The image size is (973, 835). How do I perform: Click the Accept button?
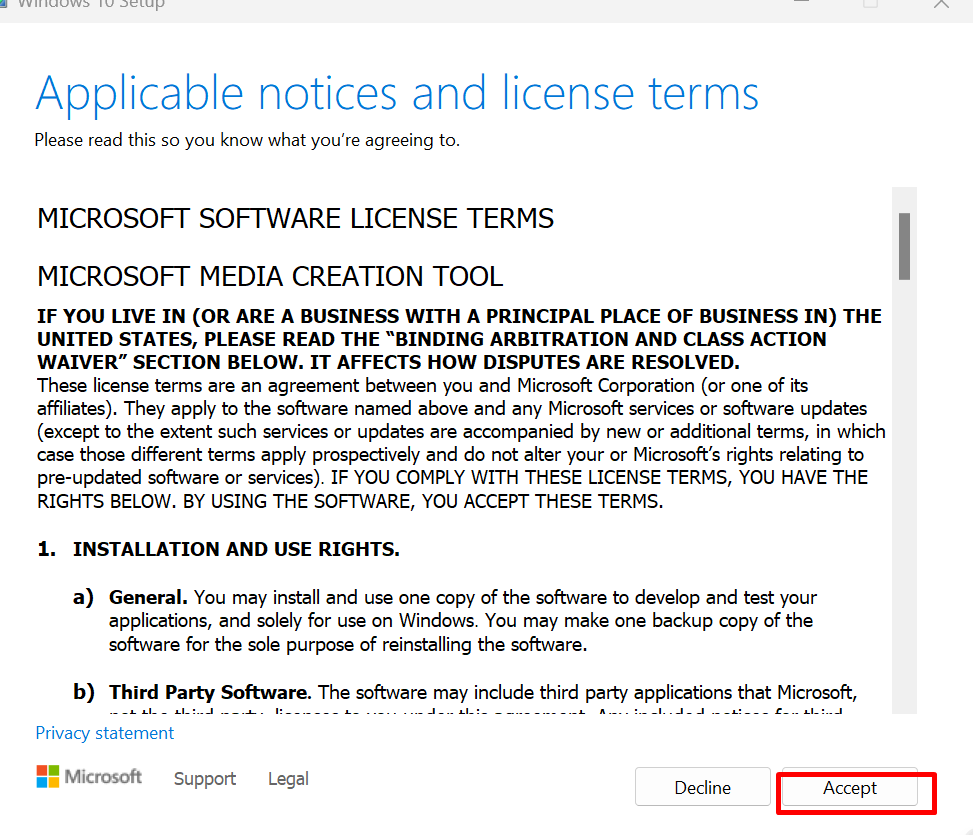point(850,787)
